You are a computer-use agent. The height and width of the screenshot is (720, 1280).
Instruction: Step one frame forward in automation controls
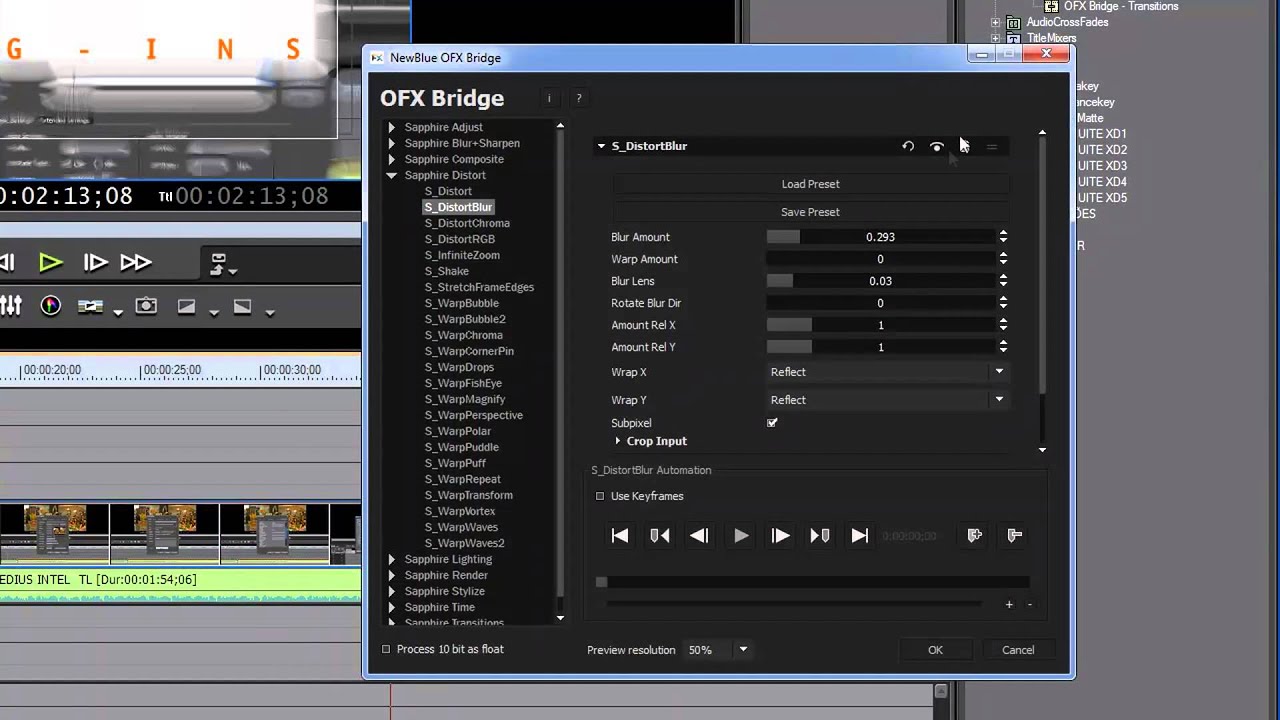coord(780,536)
